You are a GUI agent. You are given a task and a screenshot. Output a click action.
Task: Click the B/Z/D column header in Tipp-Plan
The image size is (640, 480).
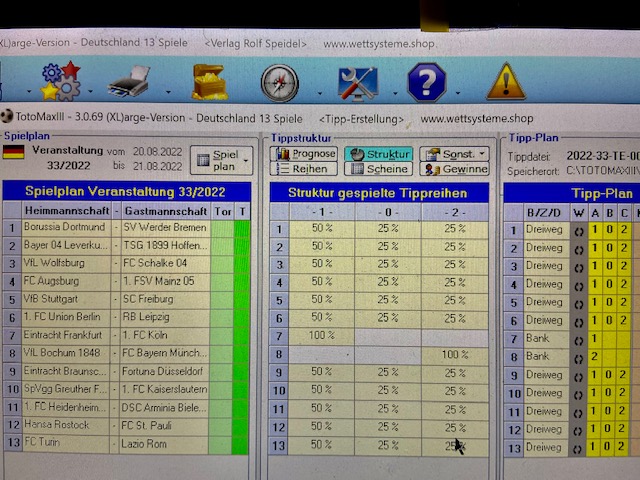(x=546, y=213)
